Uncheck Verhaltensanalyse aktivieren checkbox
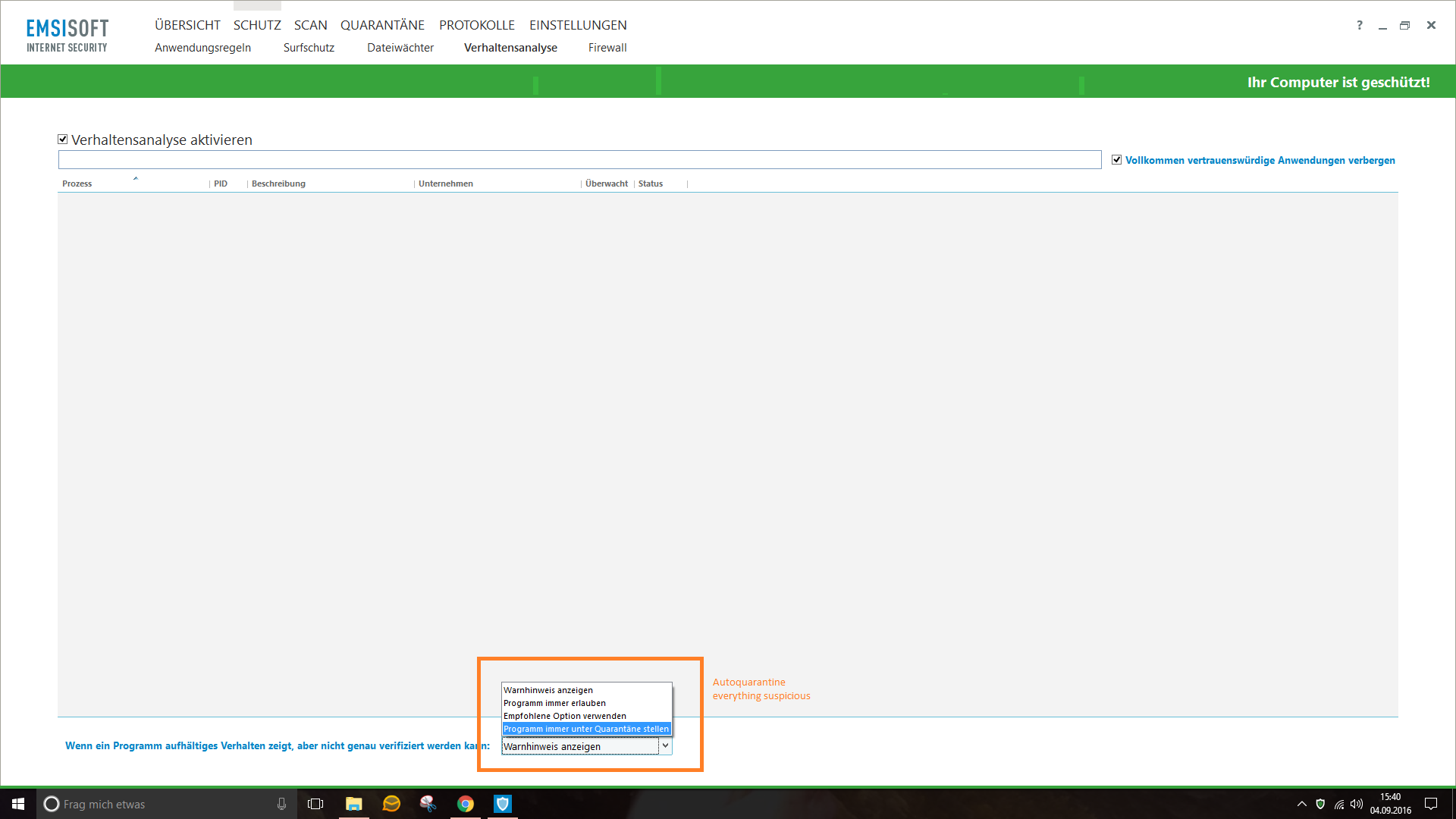The image size is (1456, 819). pos(63,140)
